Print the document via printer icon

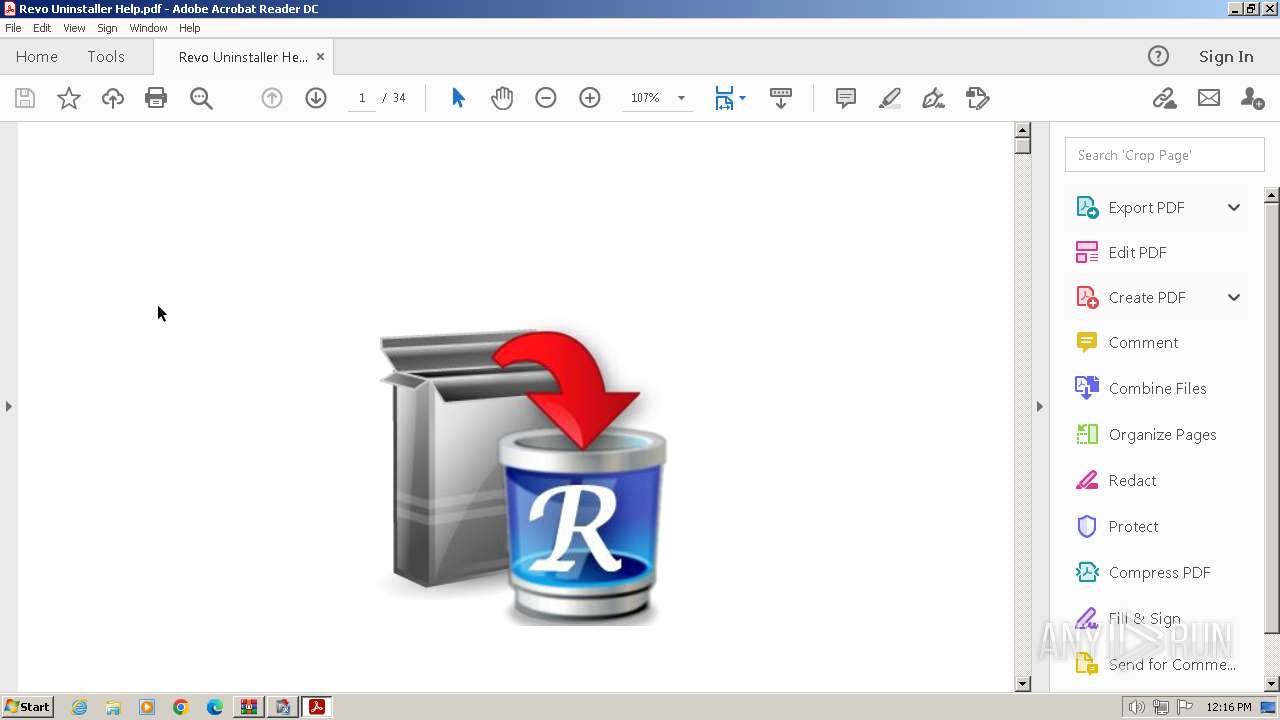tap(156, 98)
